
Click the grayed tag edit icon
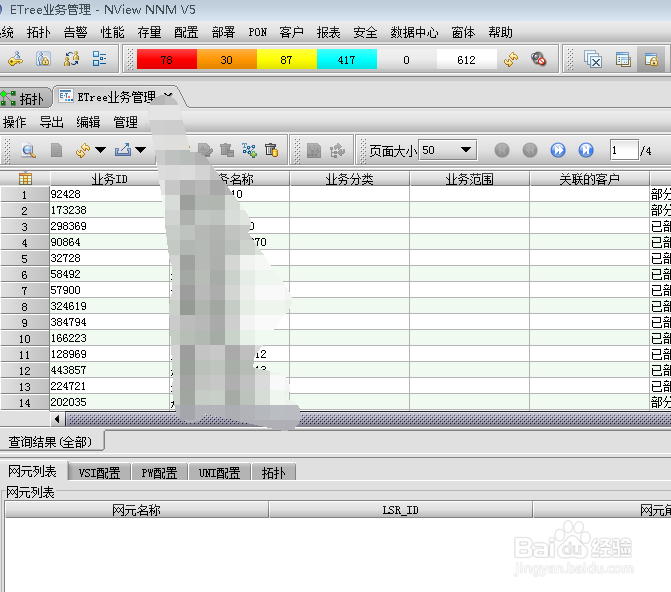205,150
